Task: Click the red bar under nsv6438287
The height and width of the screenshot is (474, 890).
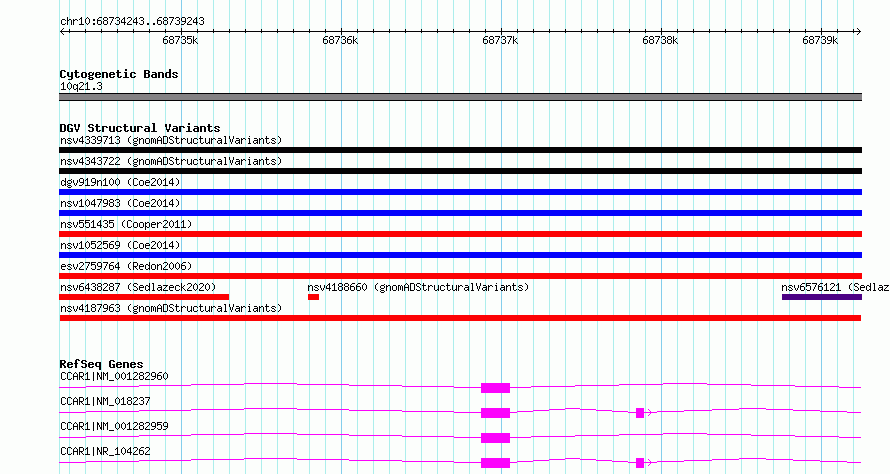Action: click(x=144, y=297)
